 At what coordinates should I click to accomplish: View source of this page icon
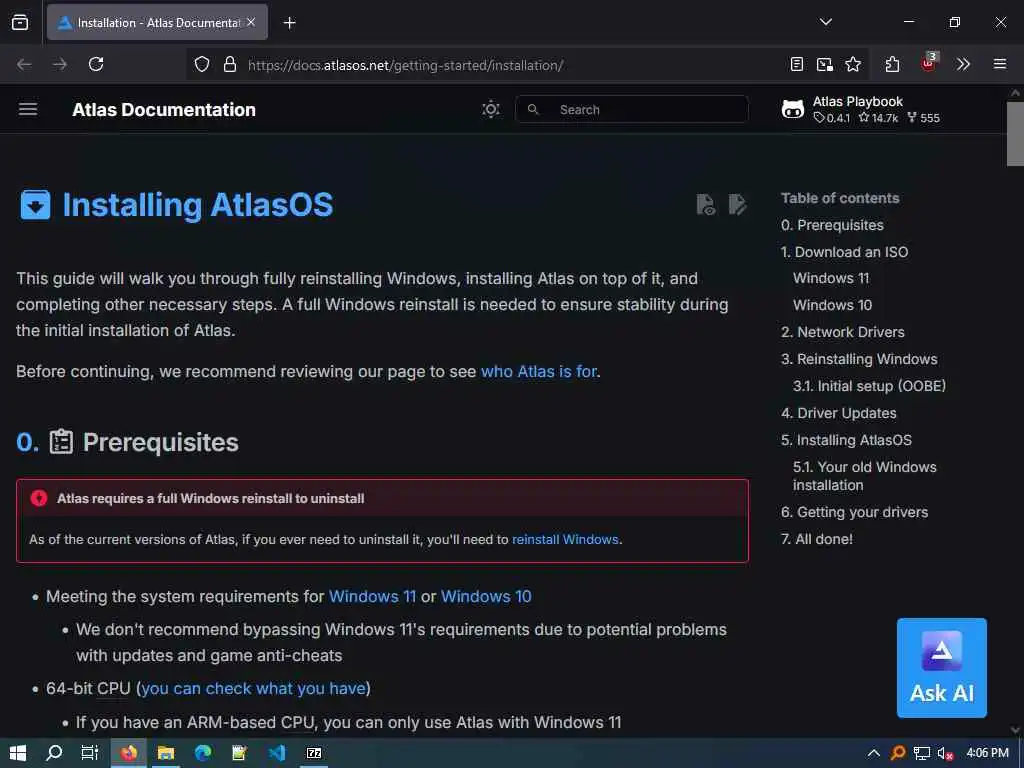pos(705,204)
